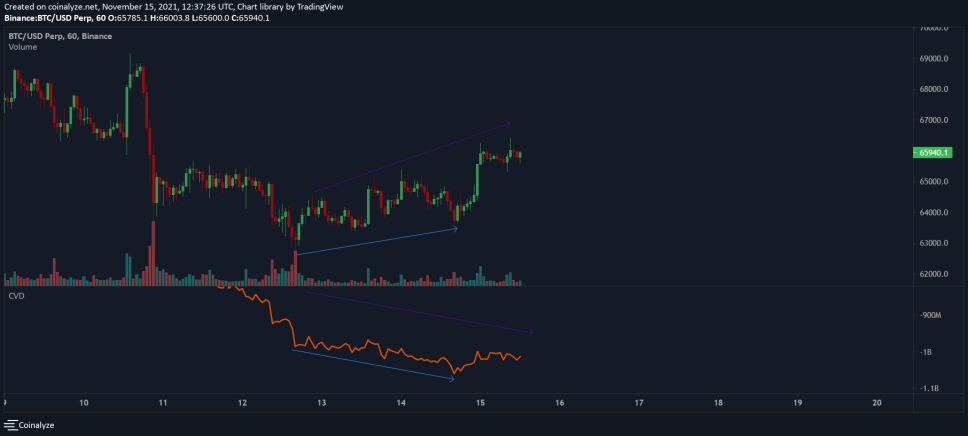Click the -1.1B CVD axis label
The height and width of the screenshot is (436, 968).
pos(928,389)
